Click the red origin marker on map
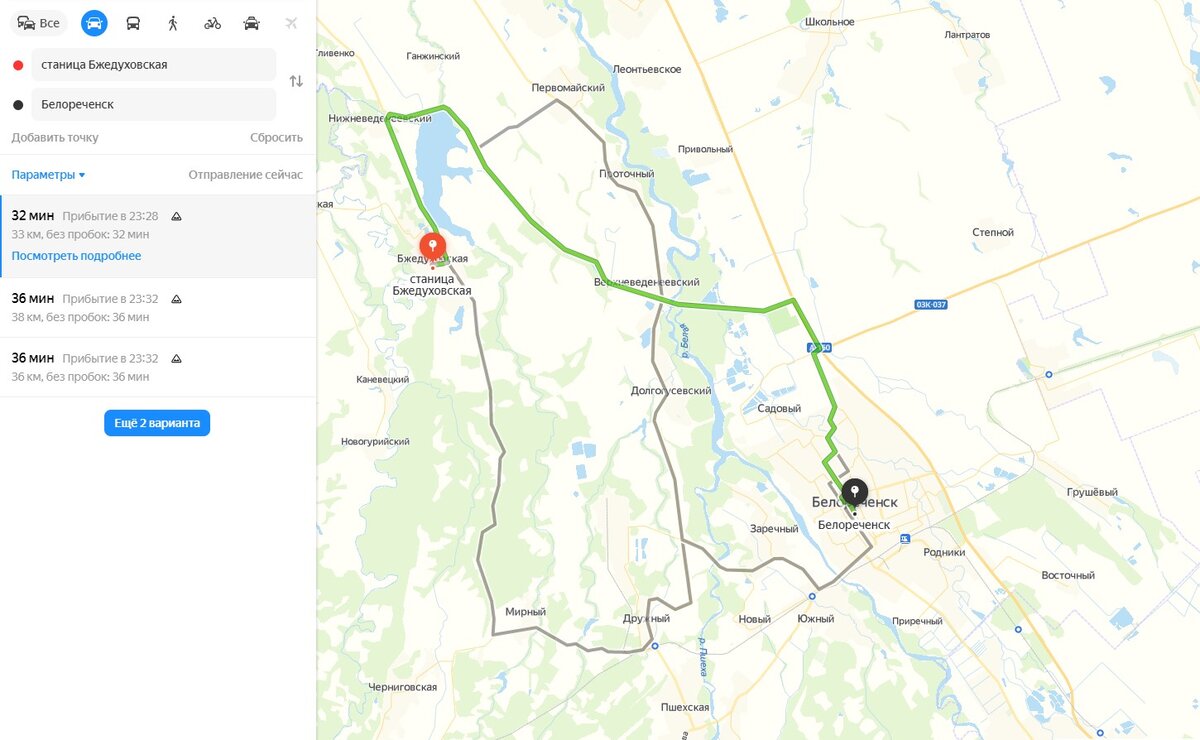 432,248
